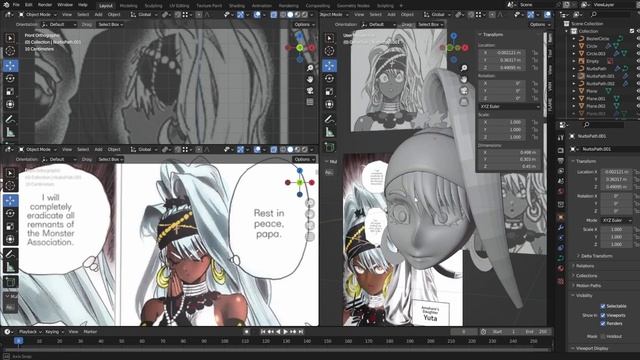Choose Select Box tool in 3D head viewport
Screen dimensions: 640x360
pyautogui.click(x=329, y=38)
